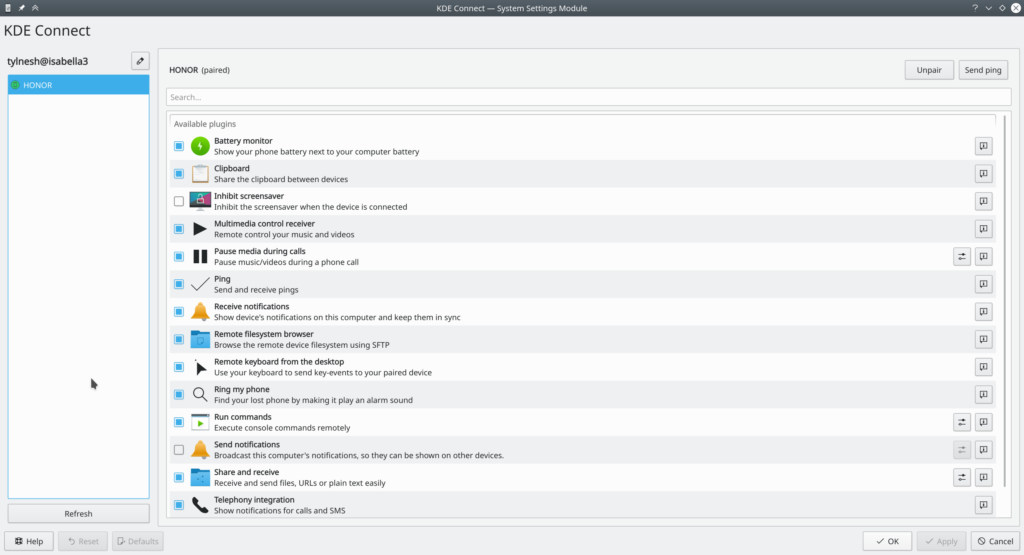
Task: Toggle the Multimedia control receiver checkbox
Action: pyautogui.click(x=179, y=229)
